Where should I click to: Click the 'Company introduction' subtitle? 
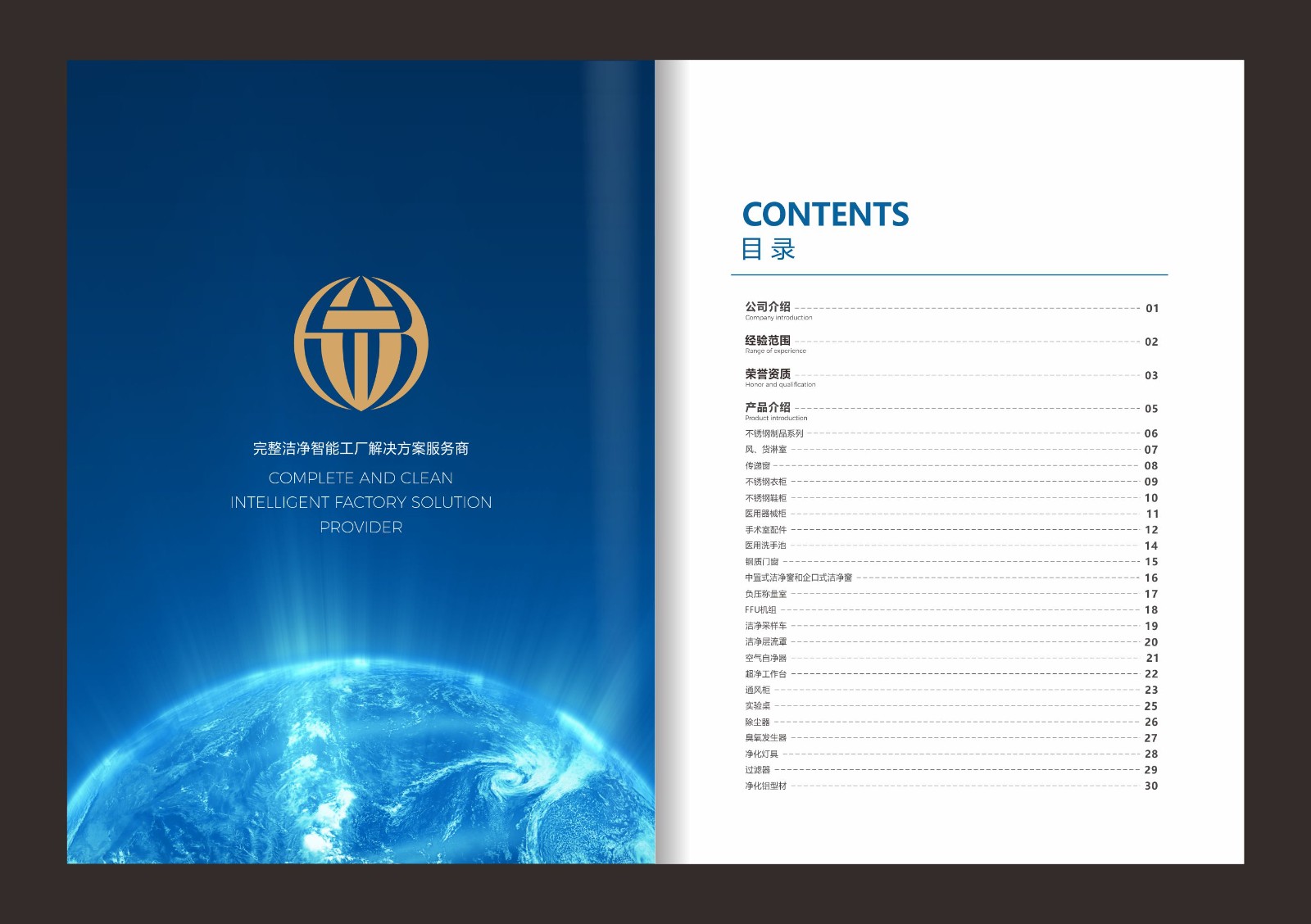778,318
